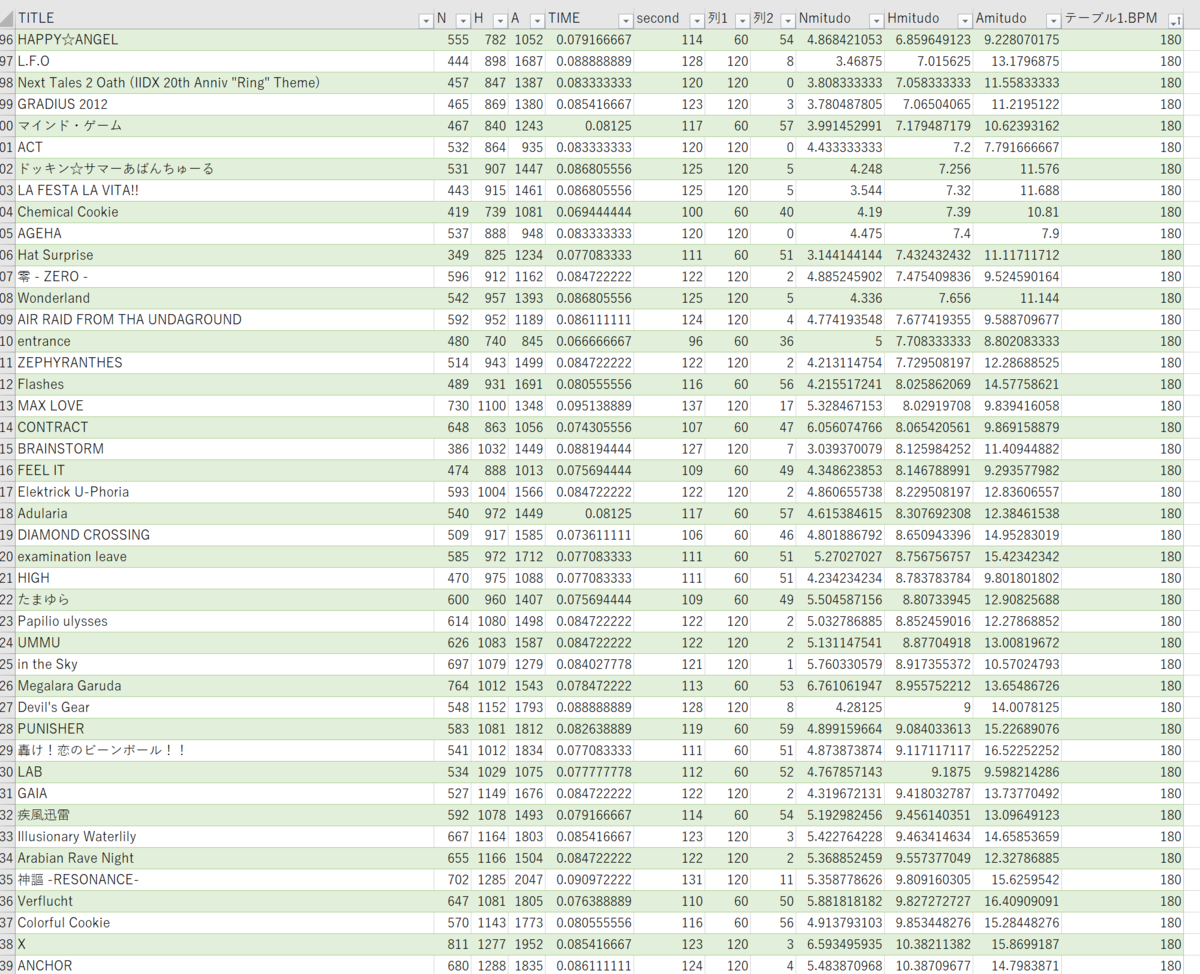Image resolution: width=1200 pixels, height=974 pixels.
Task: Select the Wonderland title cell
Action: coord(224,298)
